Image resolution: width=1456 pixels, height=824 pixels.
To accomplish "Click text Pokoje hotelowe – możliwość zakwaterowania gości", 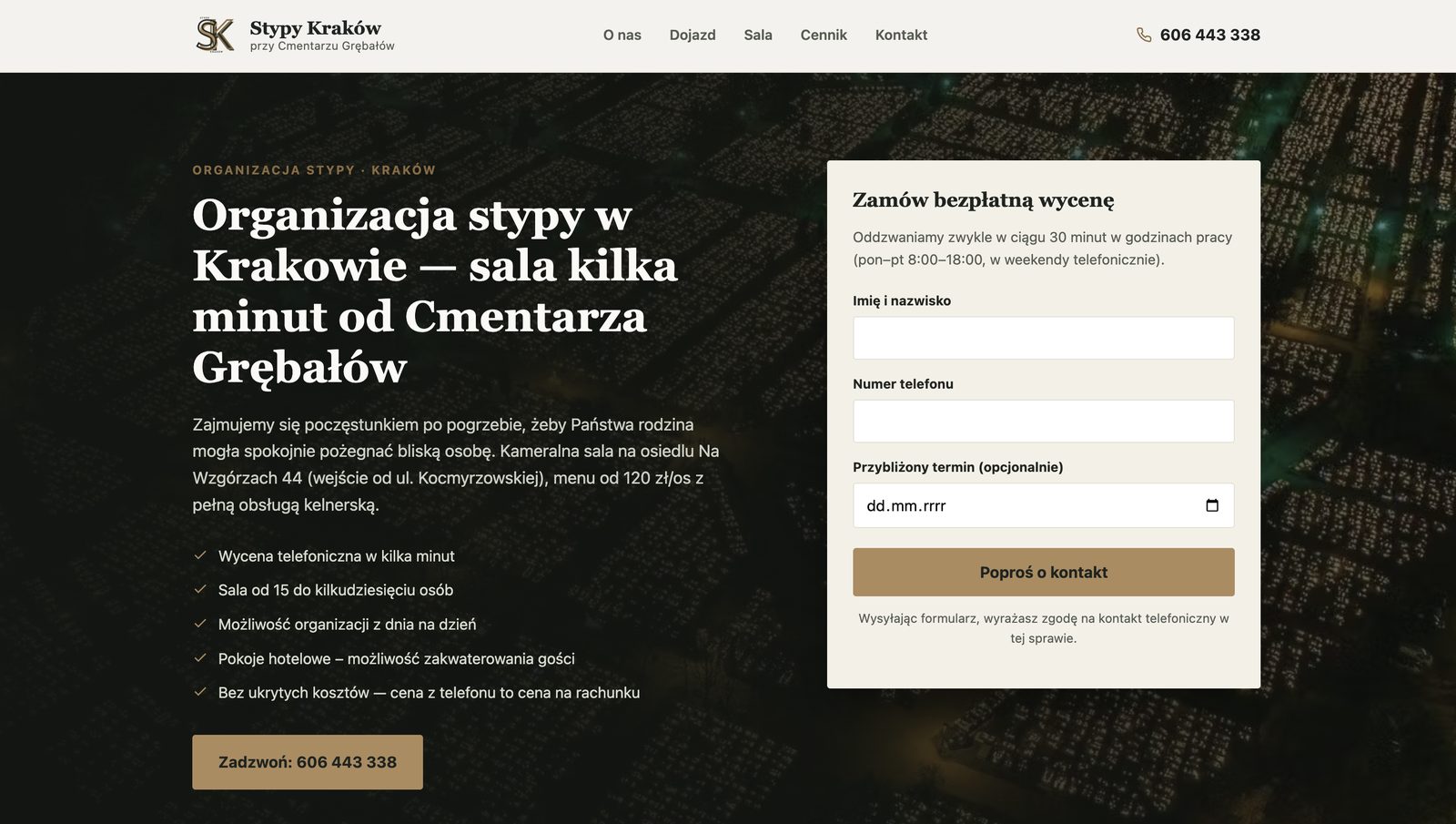I will [x=397, y=658].
